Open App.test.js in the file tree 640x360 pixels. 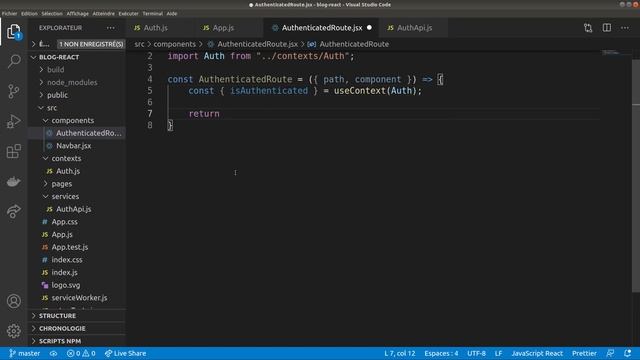[x=77, y=247]
